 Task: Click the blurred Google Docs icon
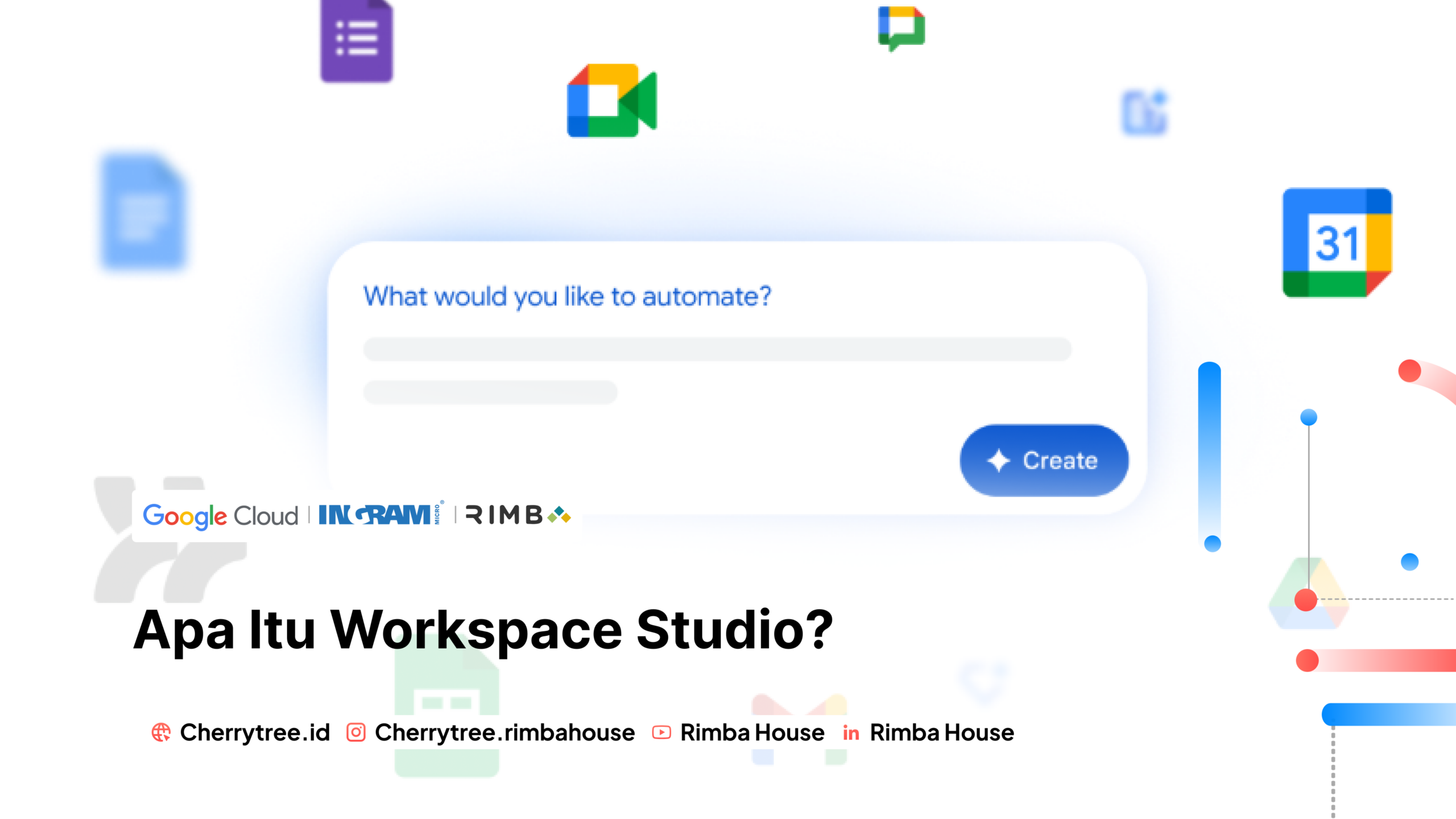143,211
